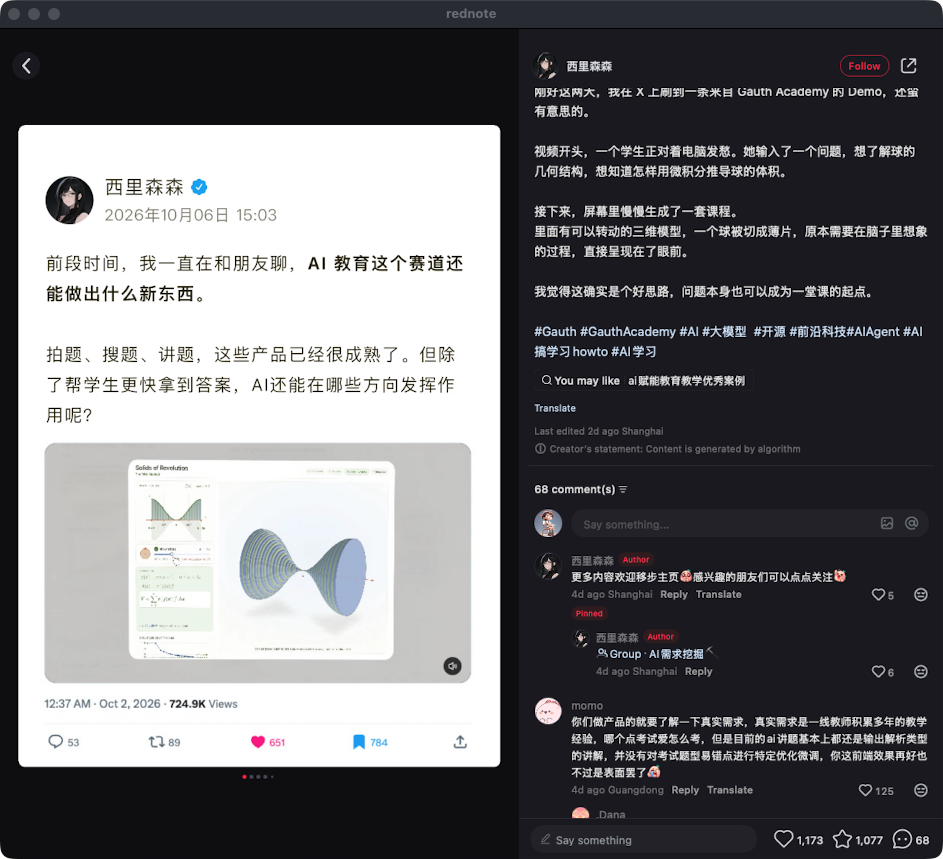The image size is (943, 859).
Task: Open the embedded Solids of Revolution video
Action: pos(257,563)
